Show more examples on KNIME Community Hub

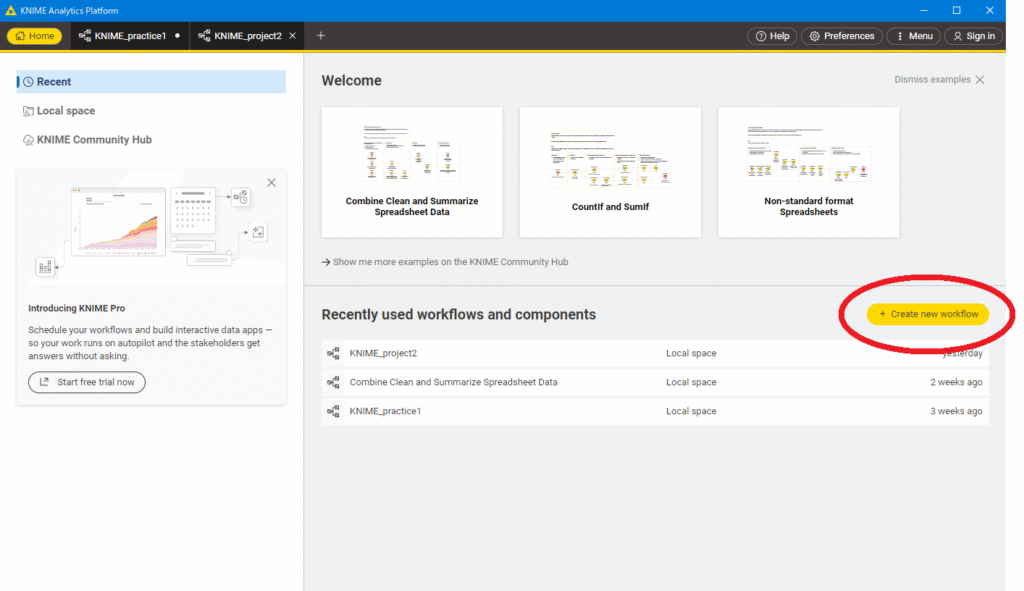(445, 262)
